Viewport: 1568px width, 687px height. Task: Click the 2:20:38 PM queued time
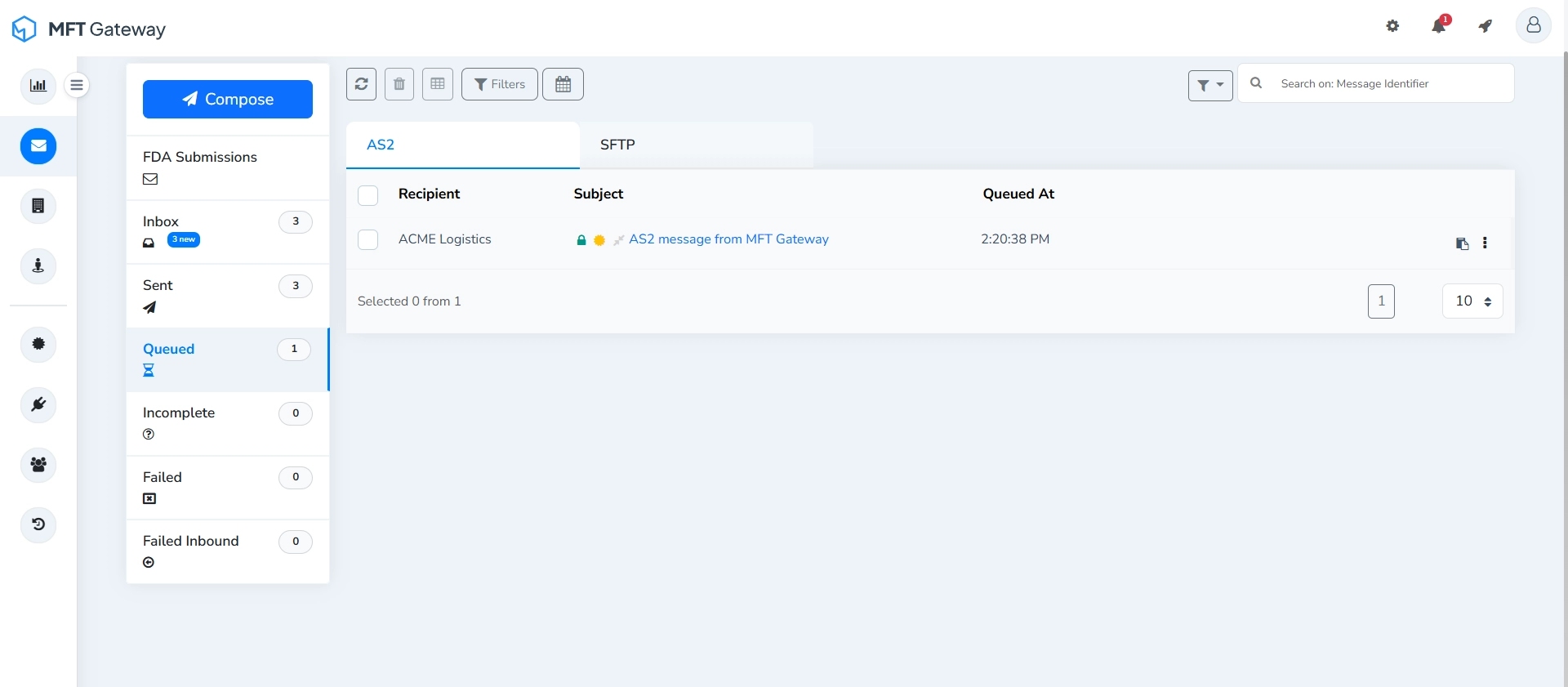click(1015, 239)
